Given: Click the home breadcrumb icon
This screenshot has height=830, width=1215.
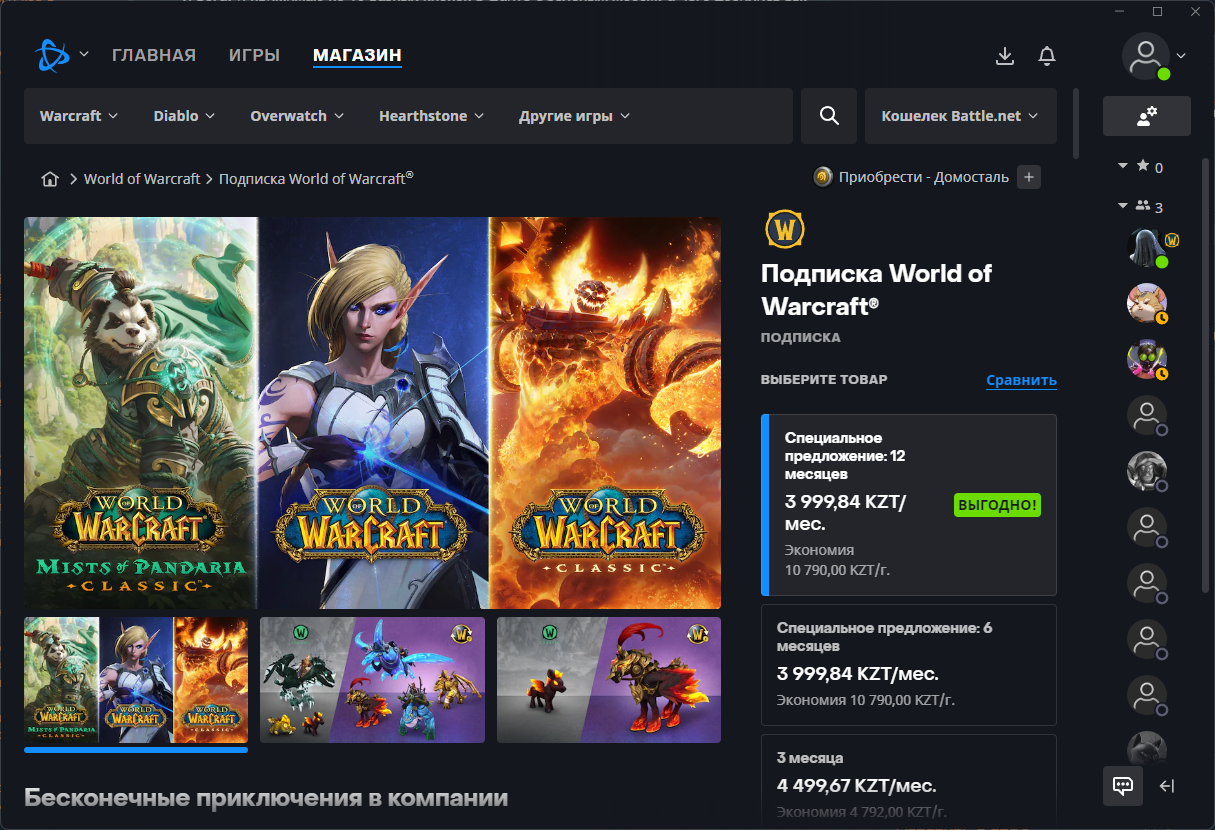Looking at the screenshot, I should [50, 179].
